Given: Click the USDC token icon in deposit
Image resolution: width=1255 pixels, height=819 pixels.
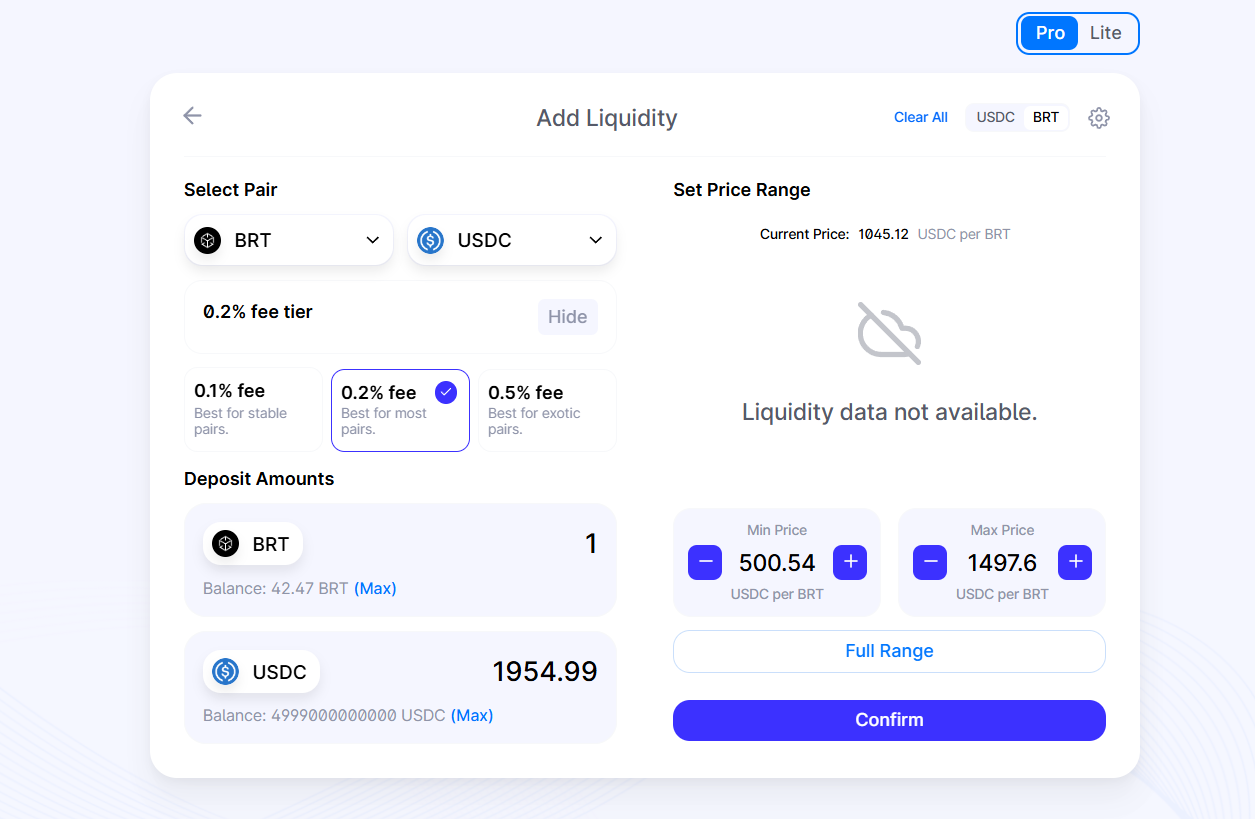Looking at the screenshot, I should [x=226, y=672].
